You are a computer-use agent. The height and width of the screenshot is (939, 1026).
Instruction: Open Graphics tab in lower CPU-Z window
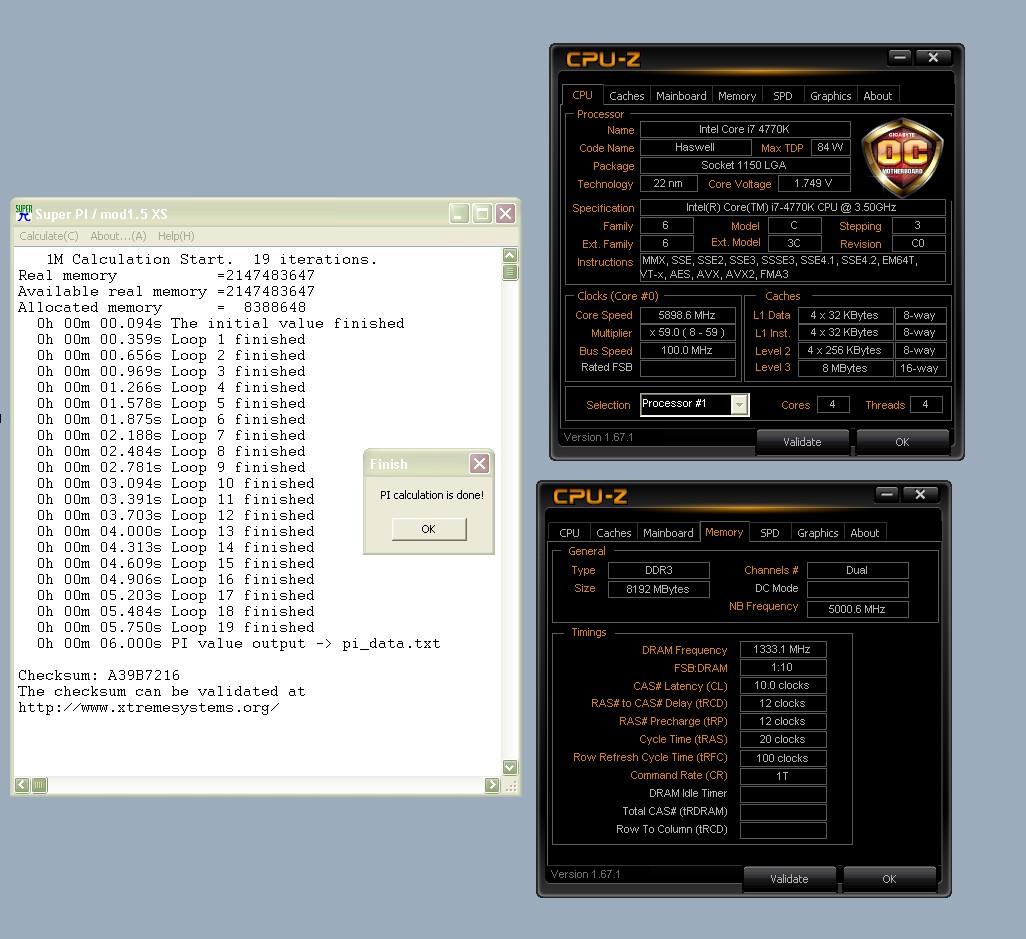[817, 533]
